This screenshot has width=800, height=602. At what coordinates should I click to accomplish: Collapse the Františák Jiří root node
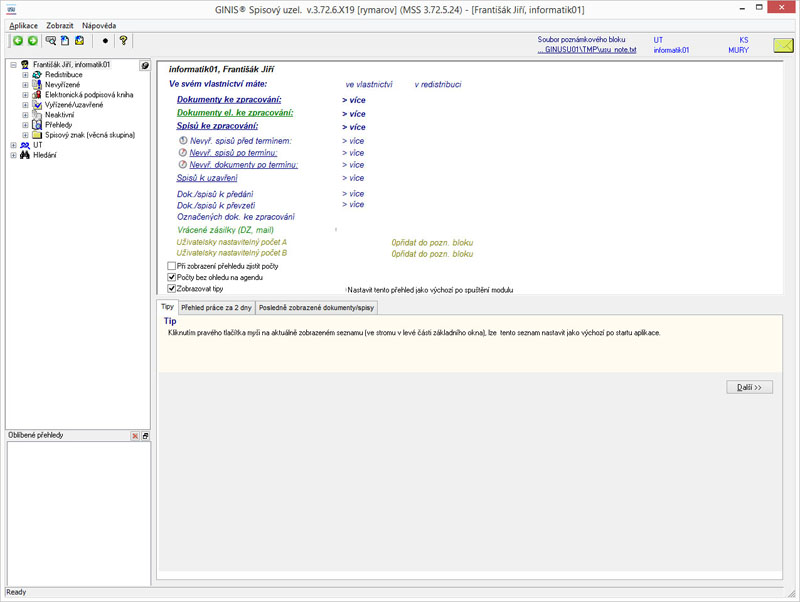[x=13, y=65]
